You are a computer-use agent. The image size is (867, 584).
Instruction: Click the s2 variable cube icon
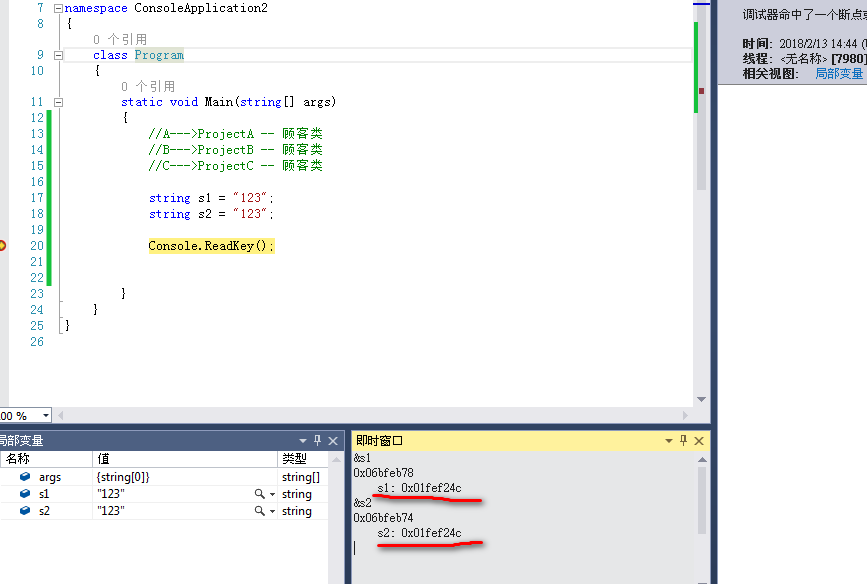[x=25, y=510]
